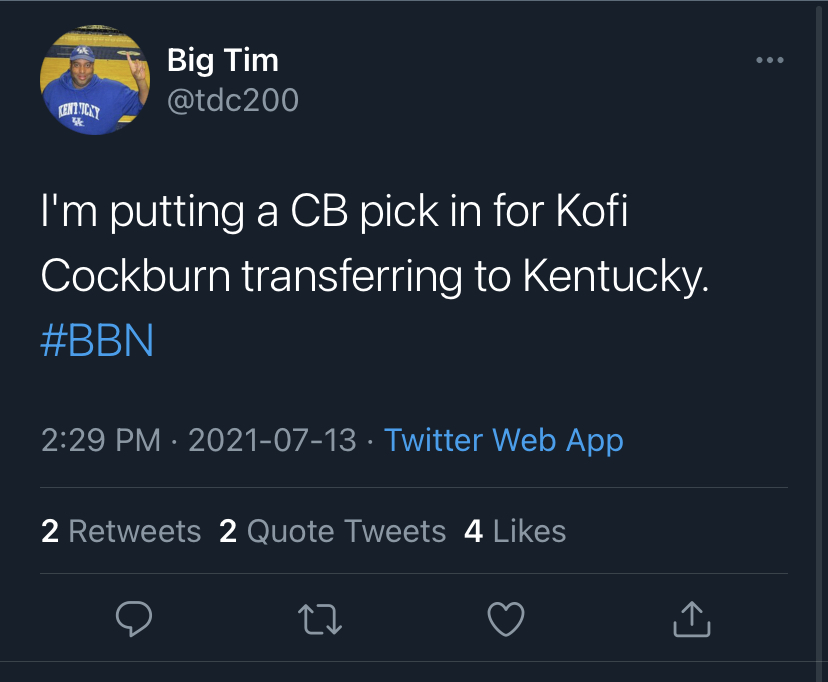
Task: Open the @tdc200 handle profile
Action: 232,99
